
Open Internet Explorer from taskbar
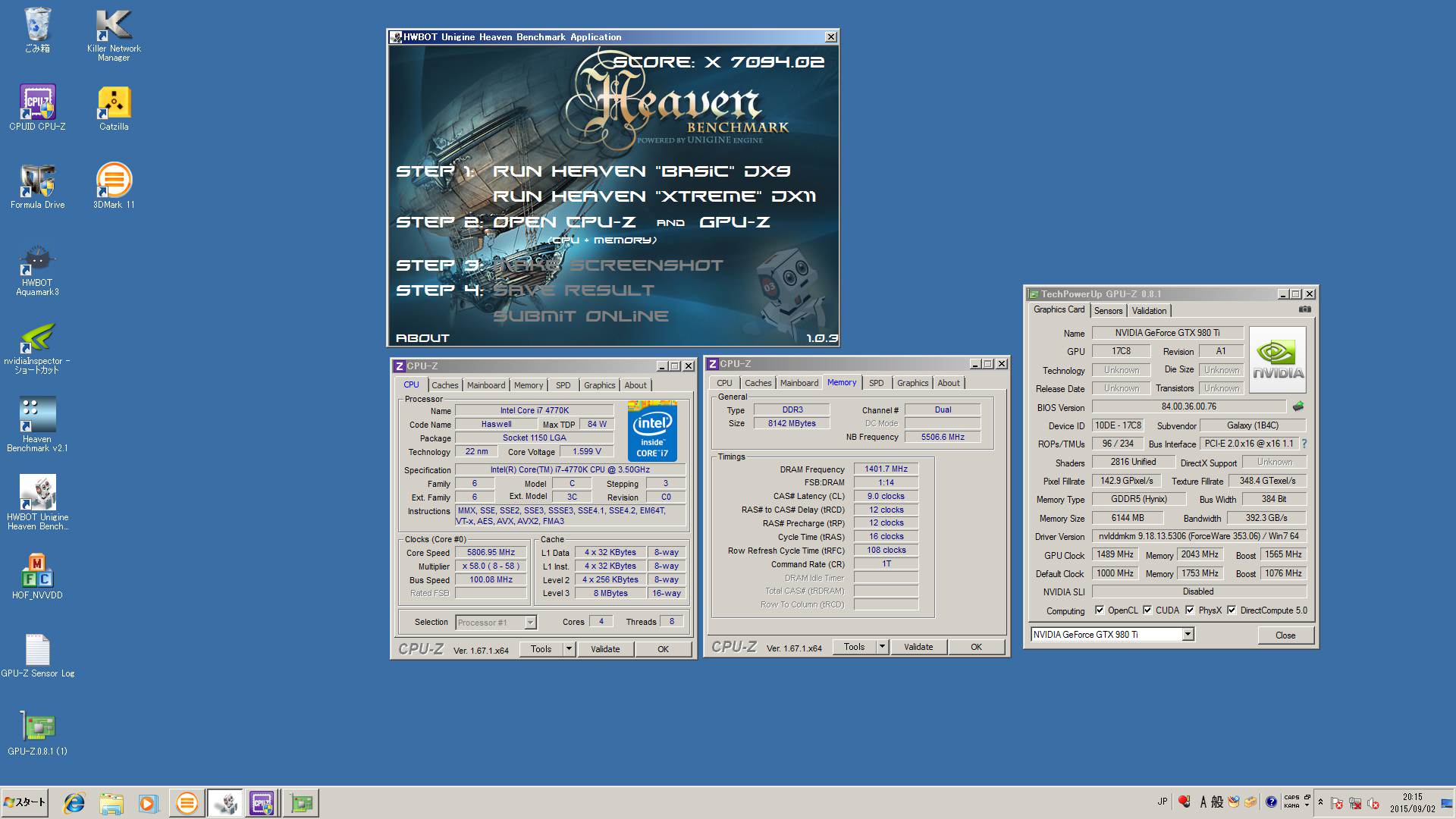74,803
